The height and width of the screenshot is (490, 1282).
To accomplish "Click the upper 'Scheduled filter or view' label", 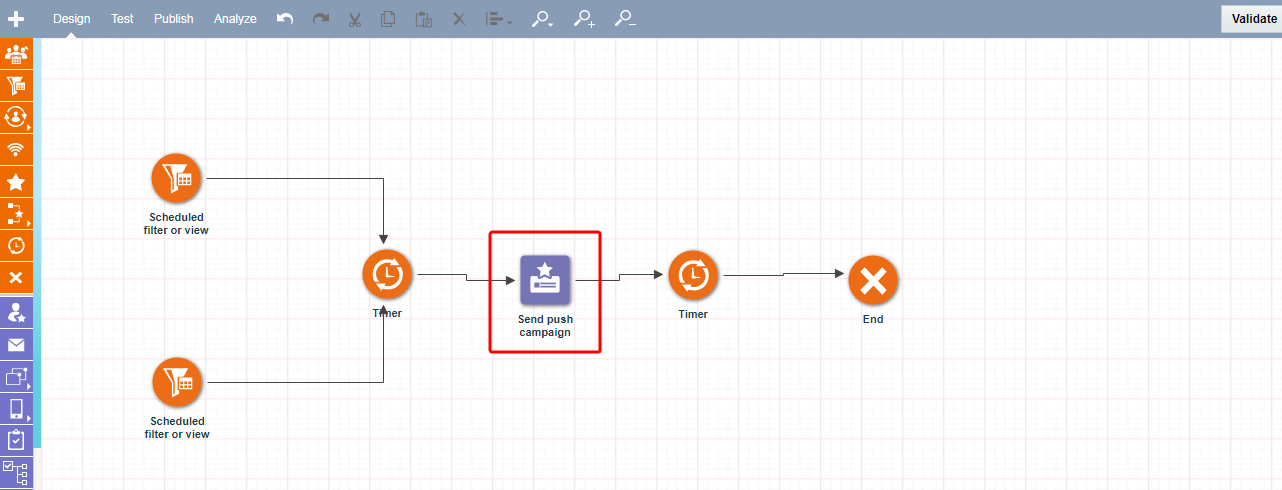I will [177, 224].
